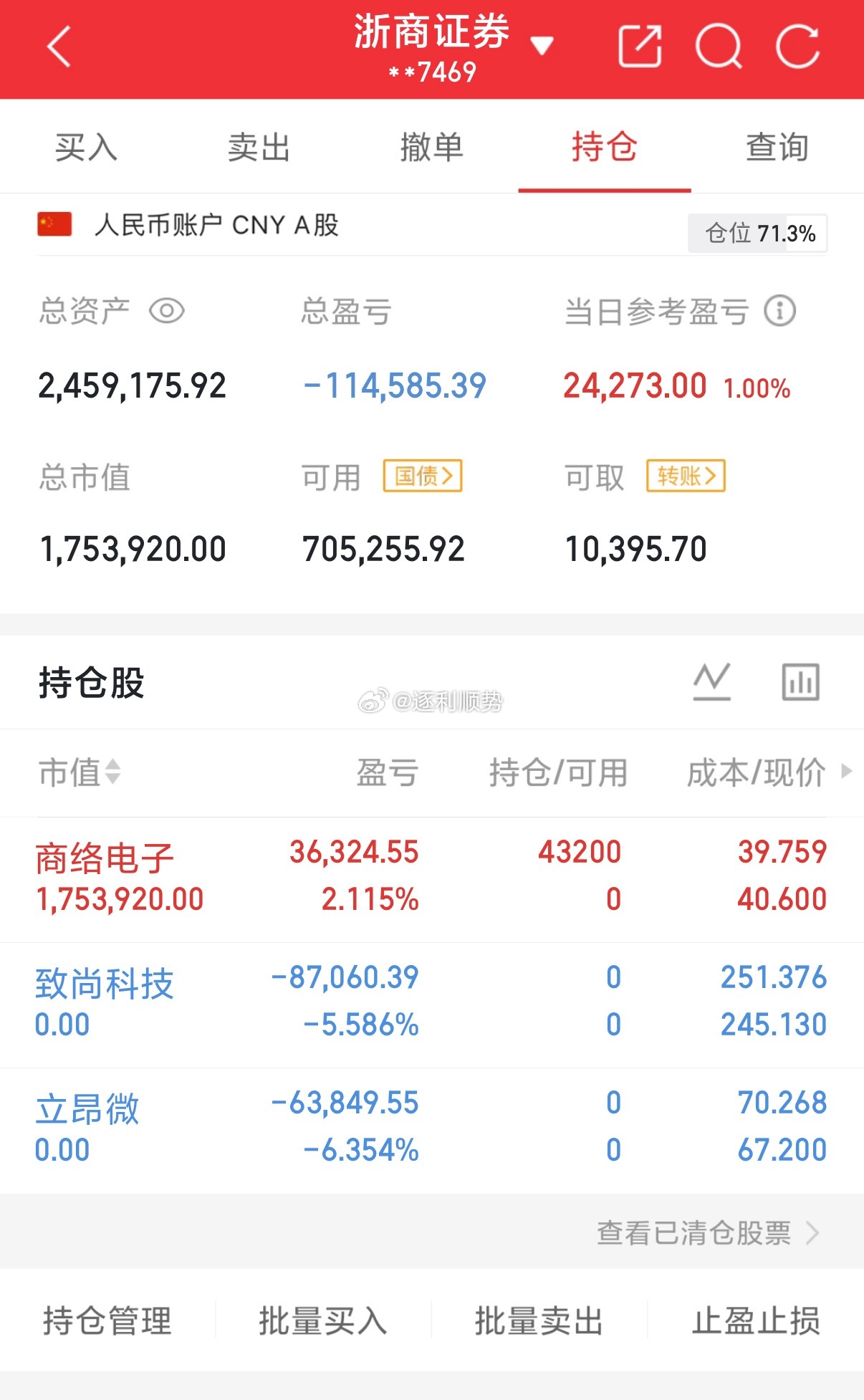Show holdings line chart view icon

712,681
